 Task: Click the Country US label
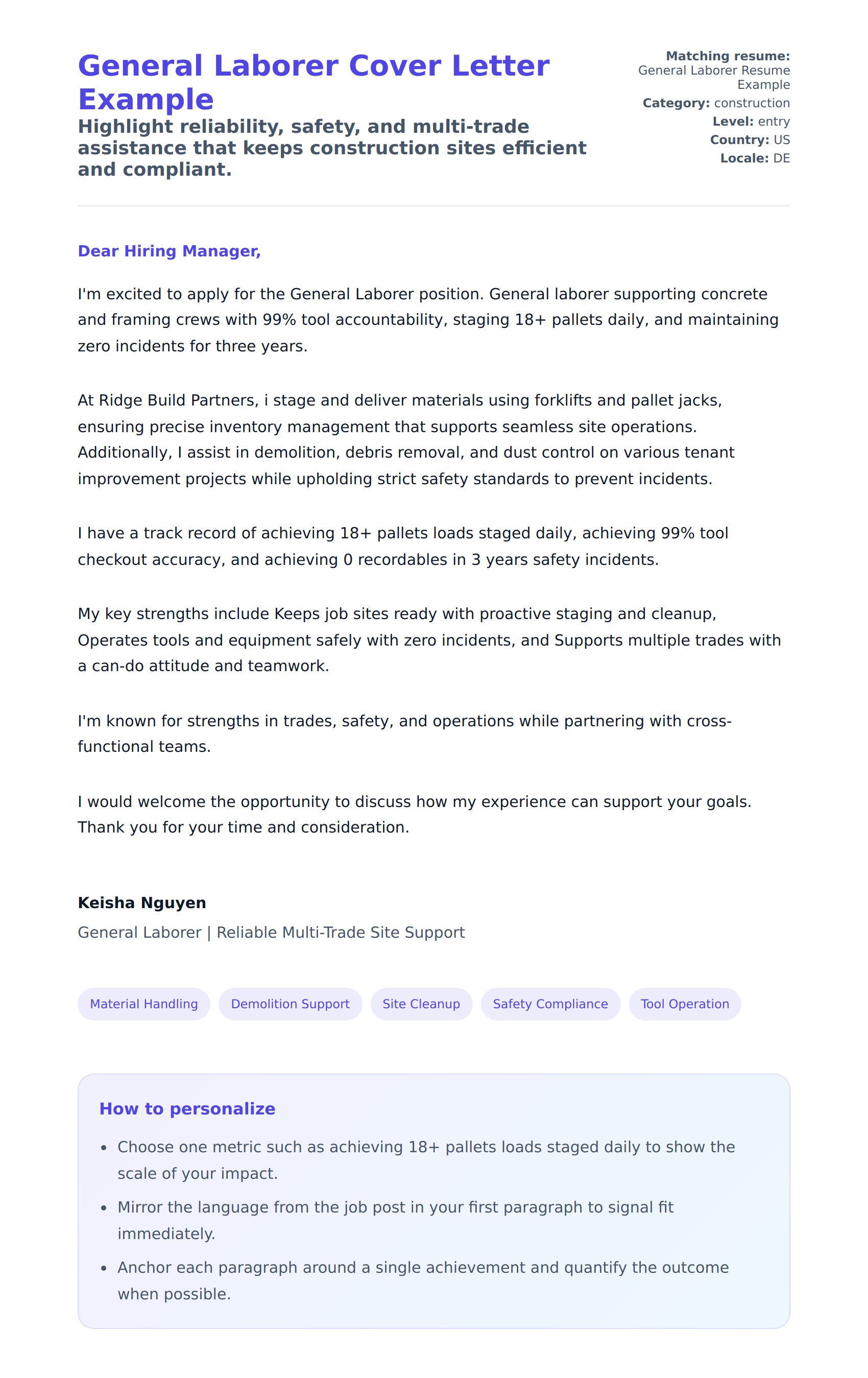750,139
